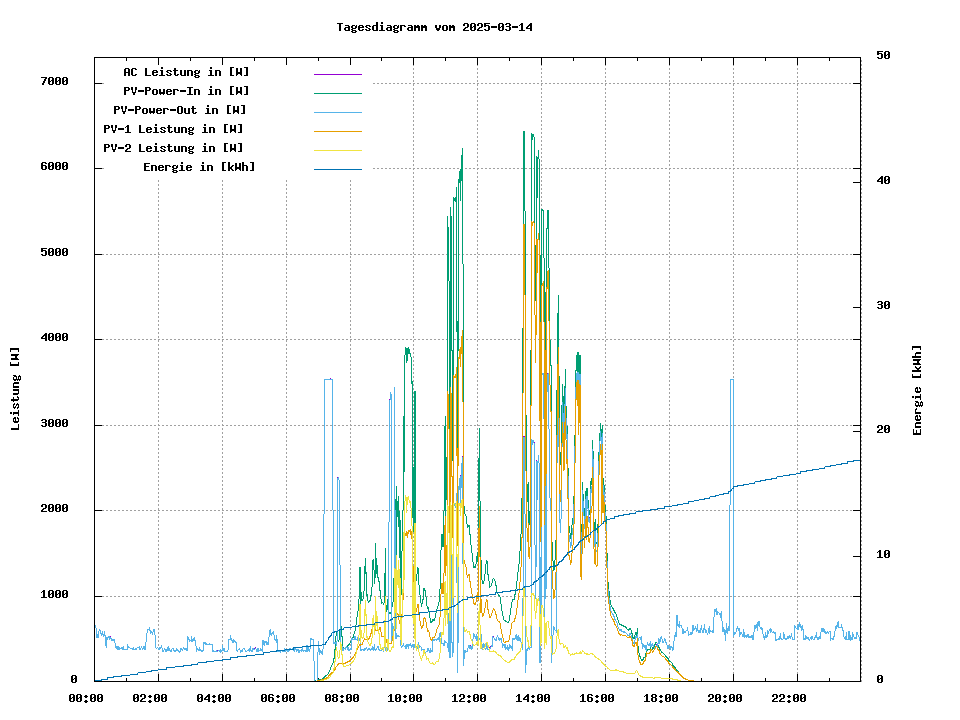
Task: Click the left axis title Leistung [W]
Action: pyautogui.click(x=16, y=388)
